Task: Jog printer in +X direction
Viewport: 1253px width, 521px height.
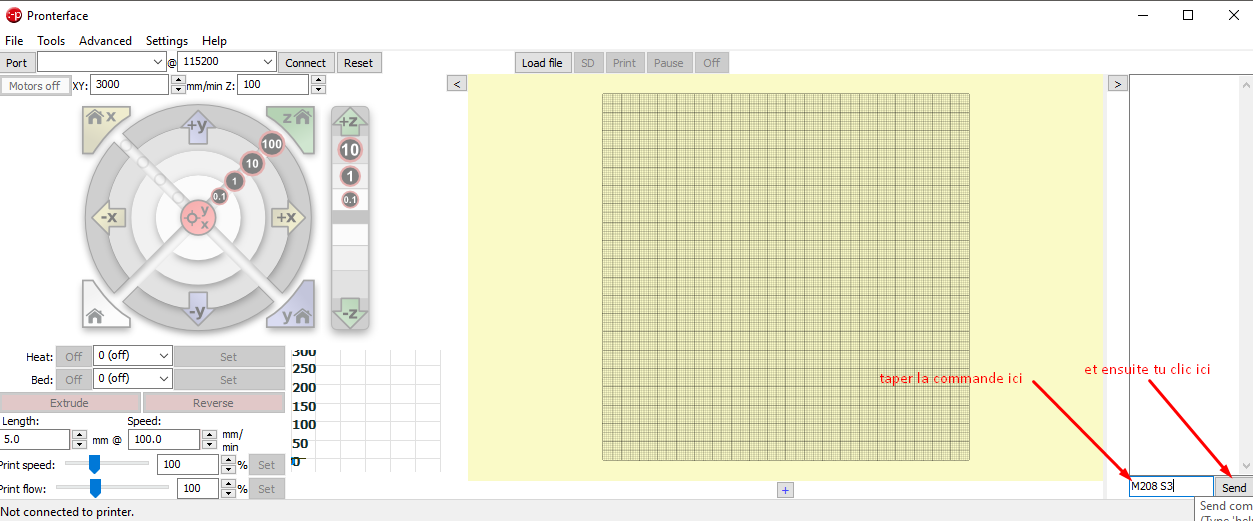Action: tap(287, 217)
